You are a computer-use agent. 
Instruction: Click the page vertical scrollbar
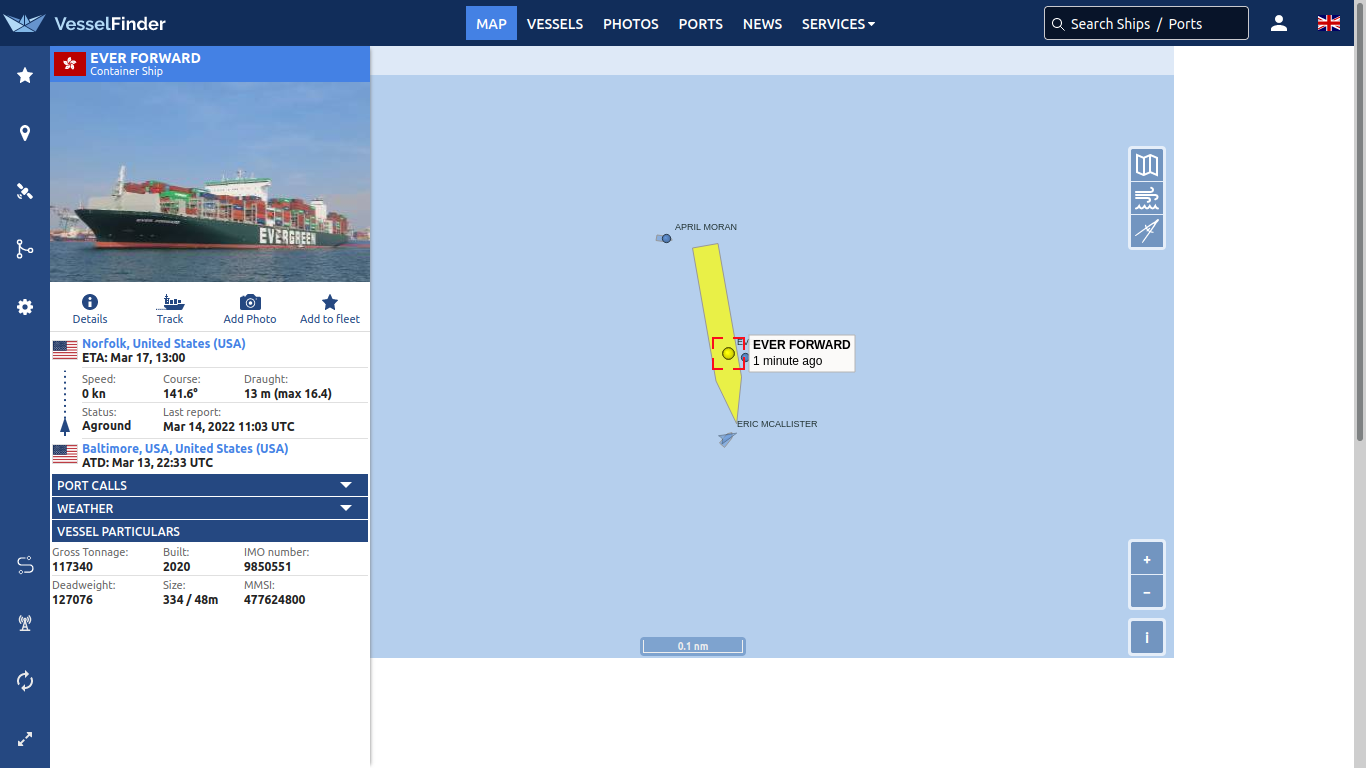click(x=1360, y=224)
